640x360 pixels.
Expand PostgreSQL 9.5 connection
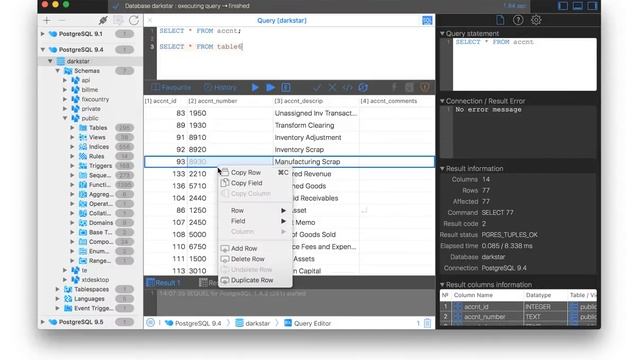(x=43, y=322)
